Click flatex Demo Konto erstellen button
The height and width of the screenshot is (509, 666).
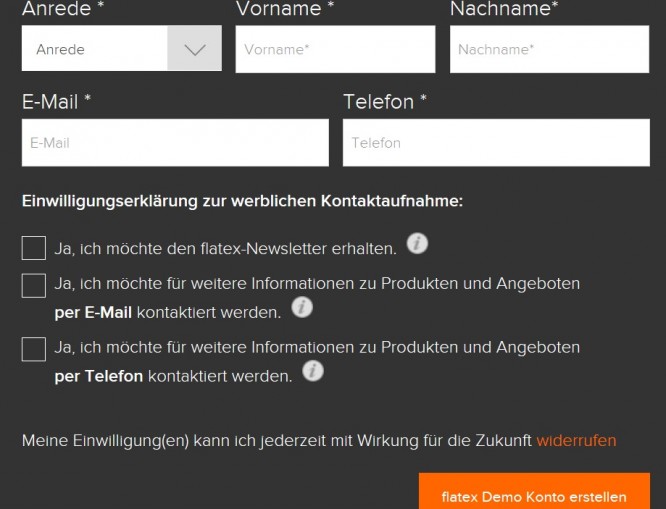534,491
